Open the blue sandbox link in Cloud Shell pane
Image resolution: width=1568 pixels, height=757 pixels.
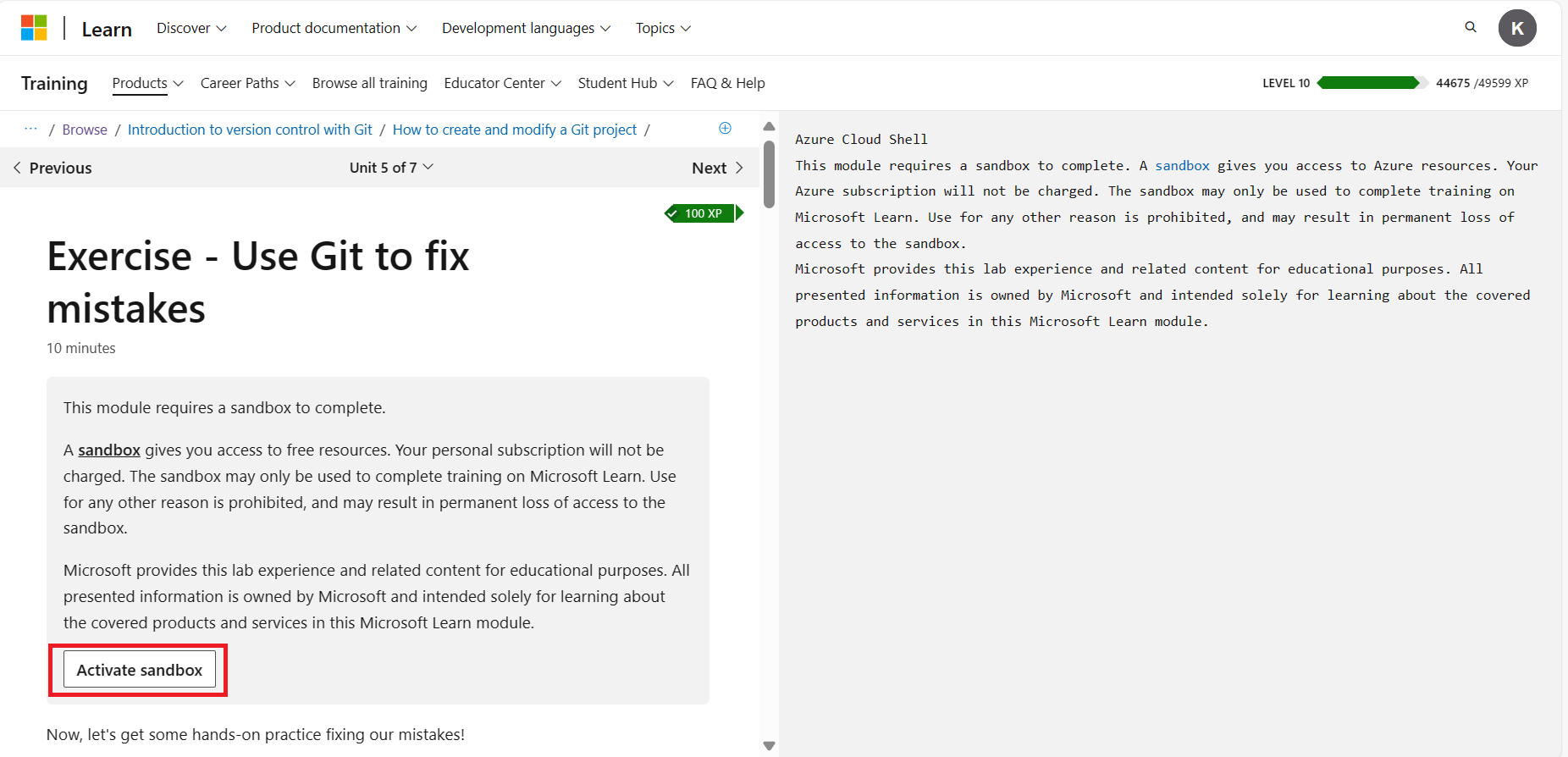[x=1183, y=165]
